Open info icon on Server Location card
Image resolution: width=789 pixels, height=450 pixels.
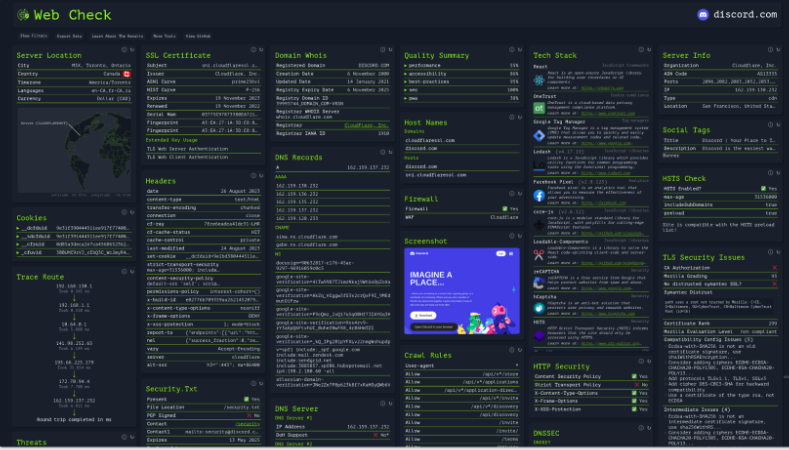tap(124, 49)
